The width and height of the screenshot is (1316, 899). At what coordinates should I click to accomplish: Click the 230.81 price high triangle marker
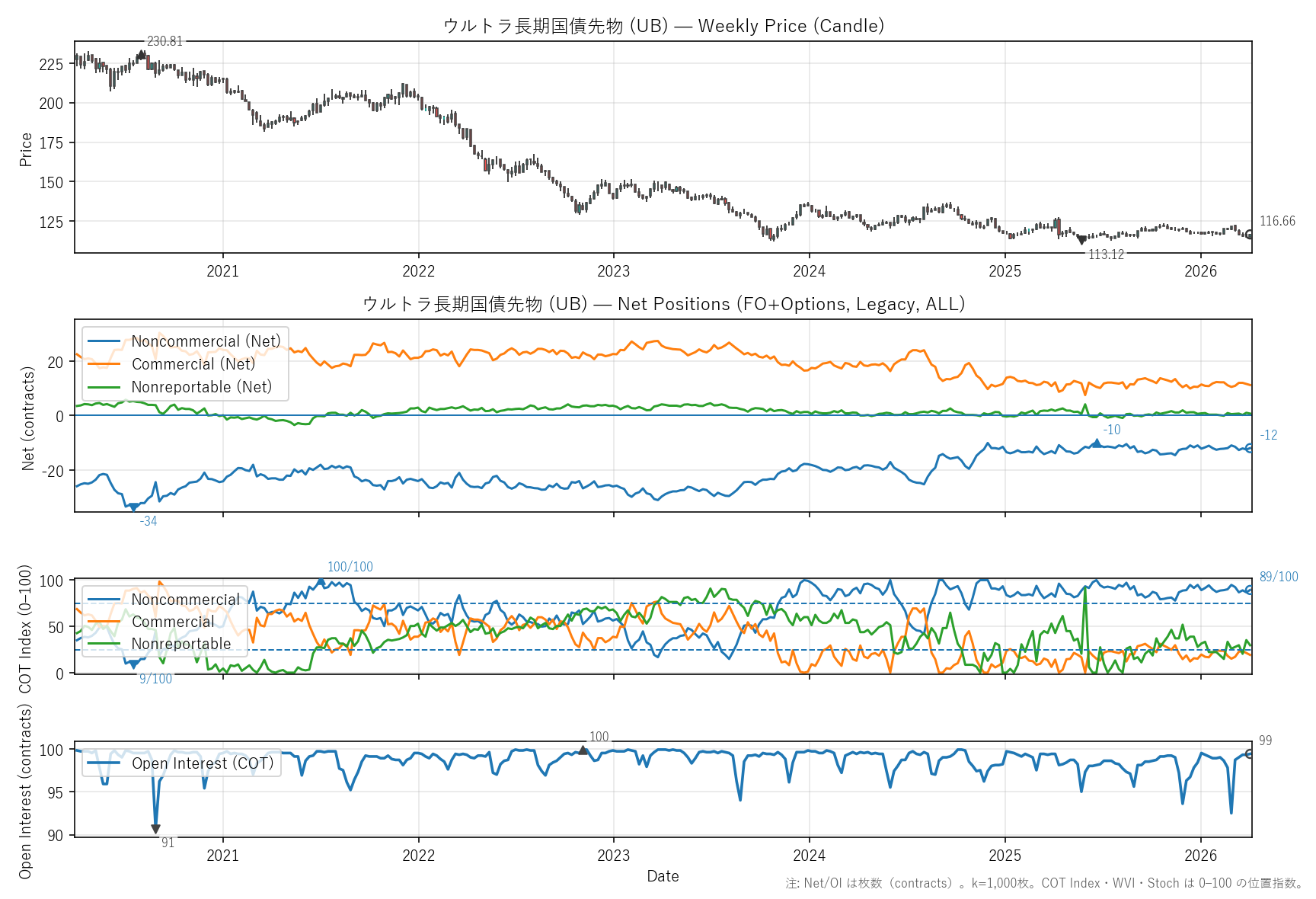(141, 54)
